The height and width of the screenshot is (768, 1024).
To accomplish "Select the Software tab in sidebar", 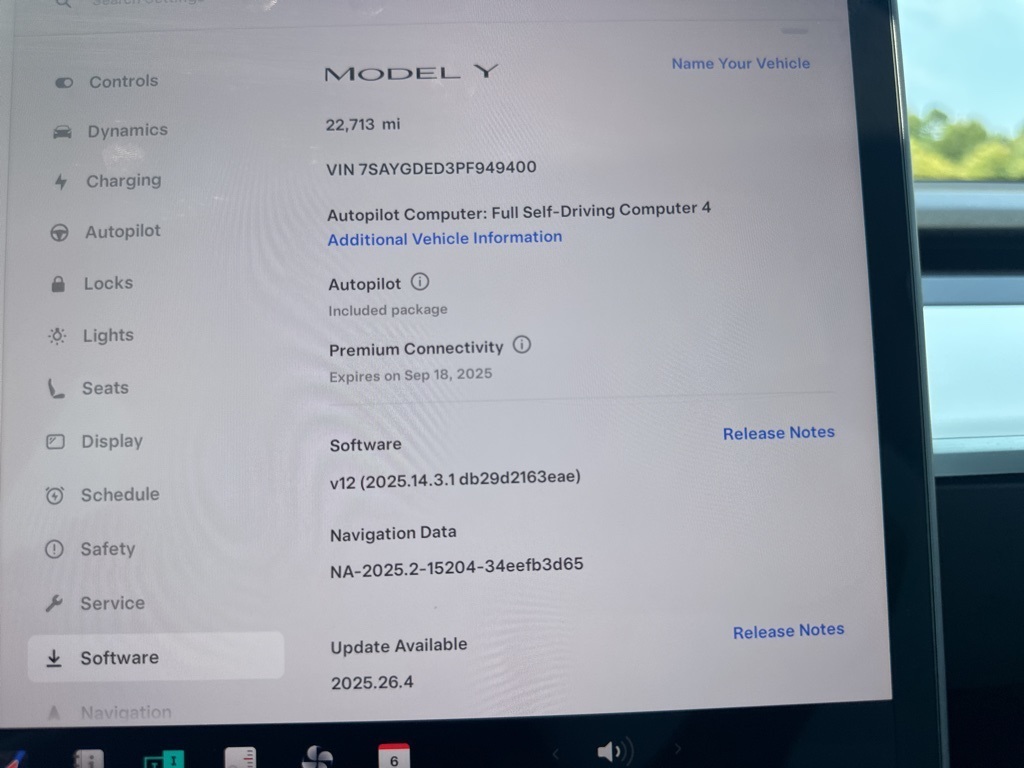I will 118,657.
